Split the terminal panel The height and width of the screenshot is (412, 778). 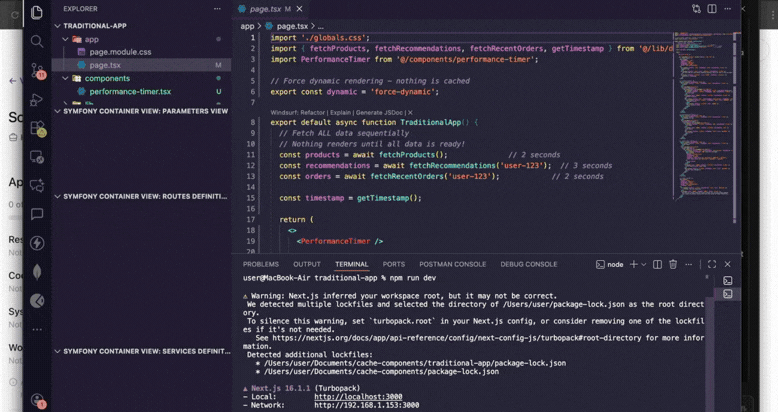coord(658,264)
